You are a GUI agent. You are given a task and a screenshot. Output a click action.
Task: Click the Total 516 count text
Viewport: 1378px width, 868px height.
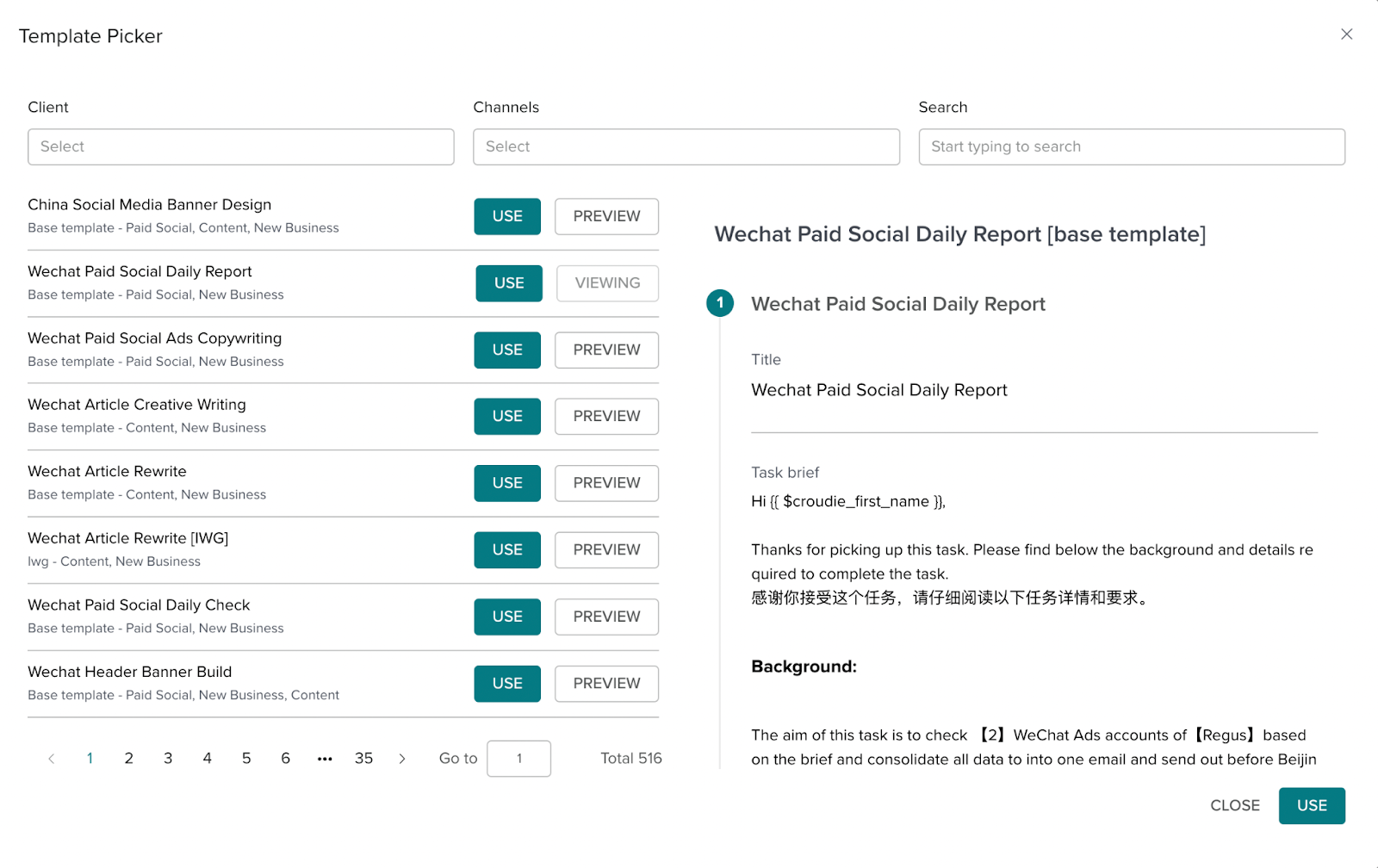[x=631, y=759]
